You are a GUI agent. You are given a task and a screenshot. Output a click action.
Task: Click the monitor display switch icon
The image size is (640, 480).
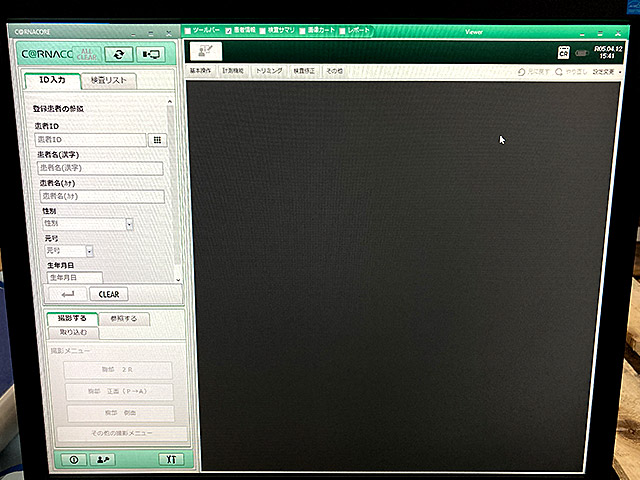(151, 54)
